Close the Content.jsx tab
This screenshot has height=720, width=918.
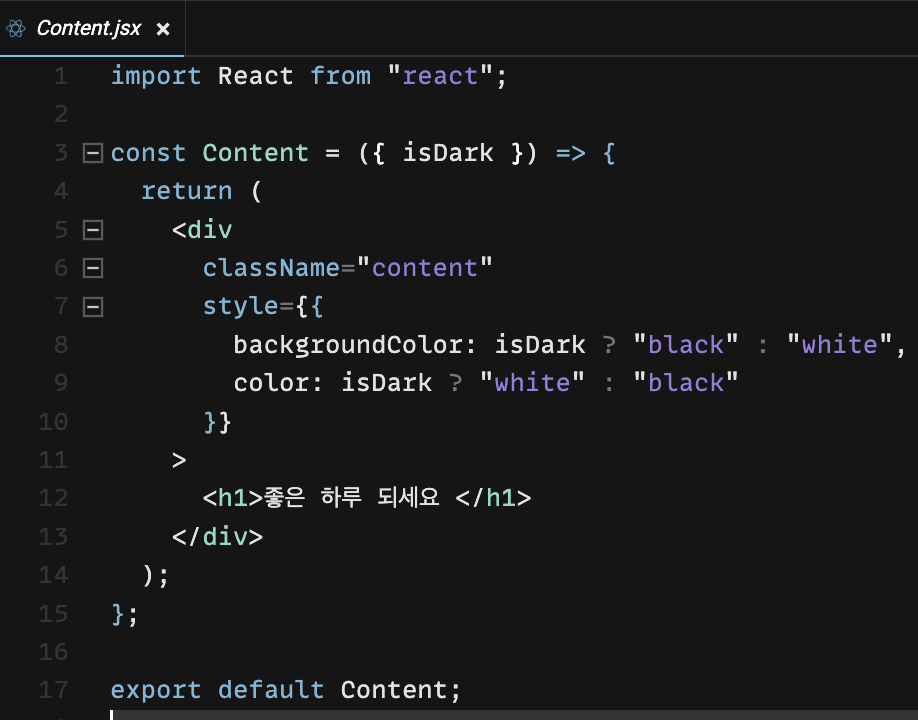(163, 29)
